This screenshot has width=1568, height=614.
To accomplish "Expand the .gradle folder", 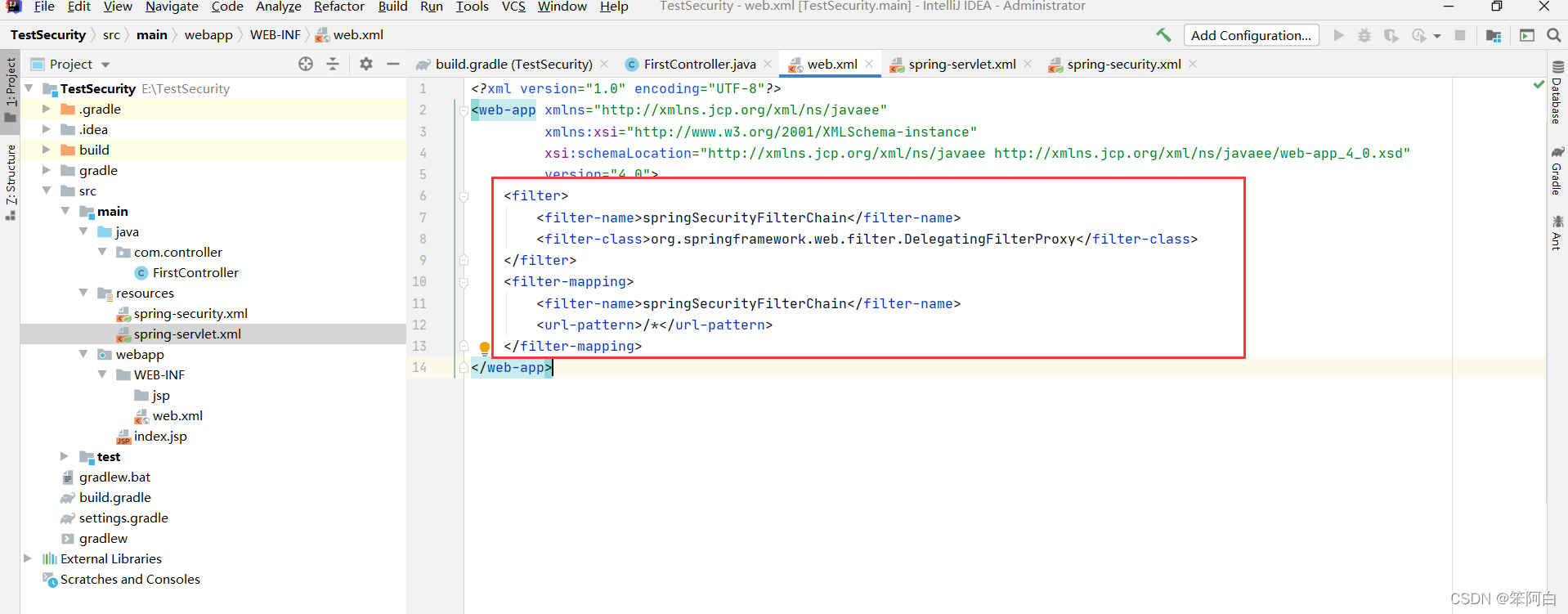I will pos(46,109).
